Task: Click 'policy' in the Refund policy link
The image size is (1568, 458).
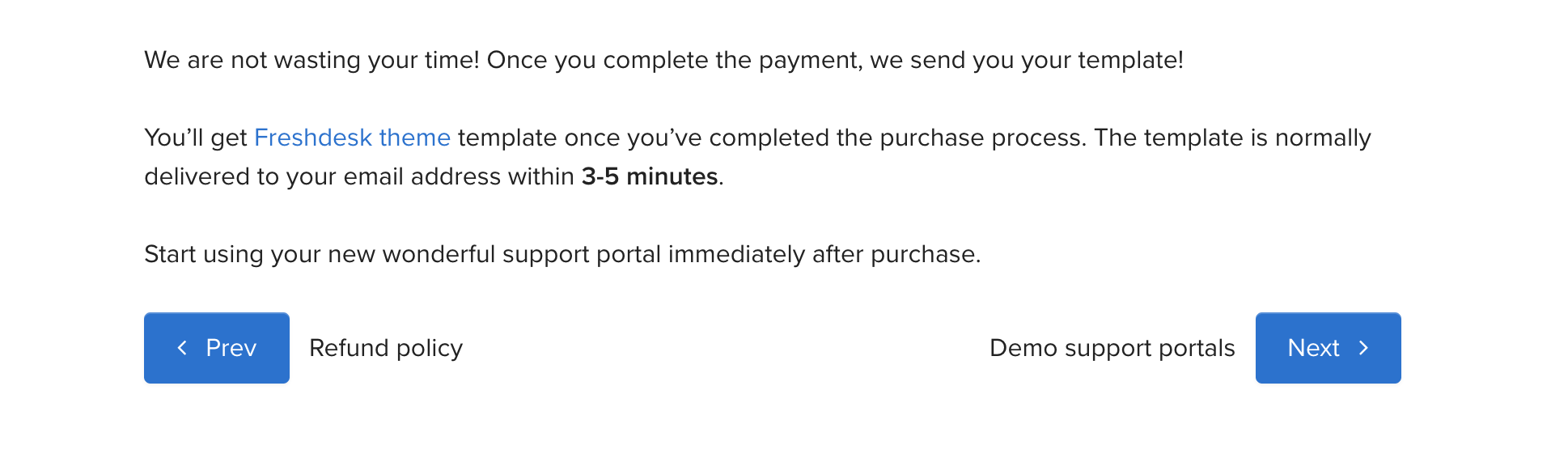Action: click(430, 349)
